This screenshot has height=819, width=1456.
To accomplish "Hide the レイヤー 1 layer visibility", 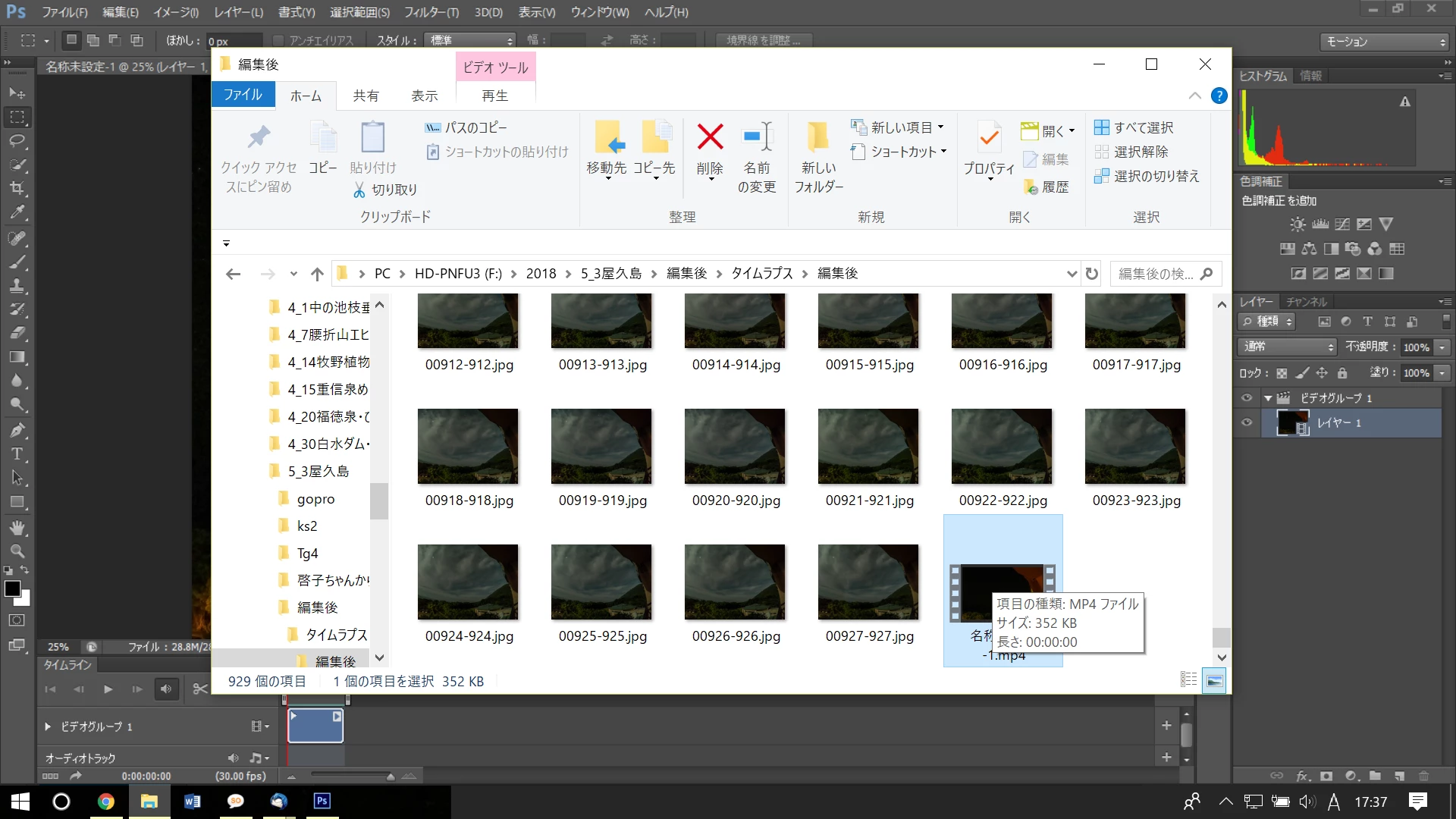I will click(x=1247, y=422).
